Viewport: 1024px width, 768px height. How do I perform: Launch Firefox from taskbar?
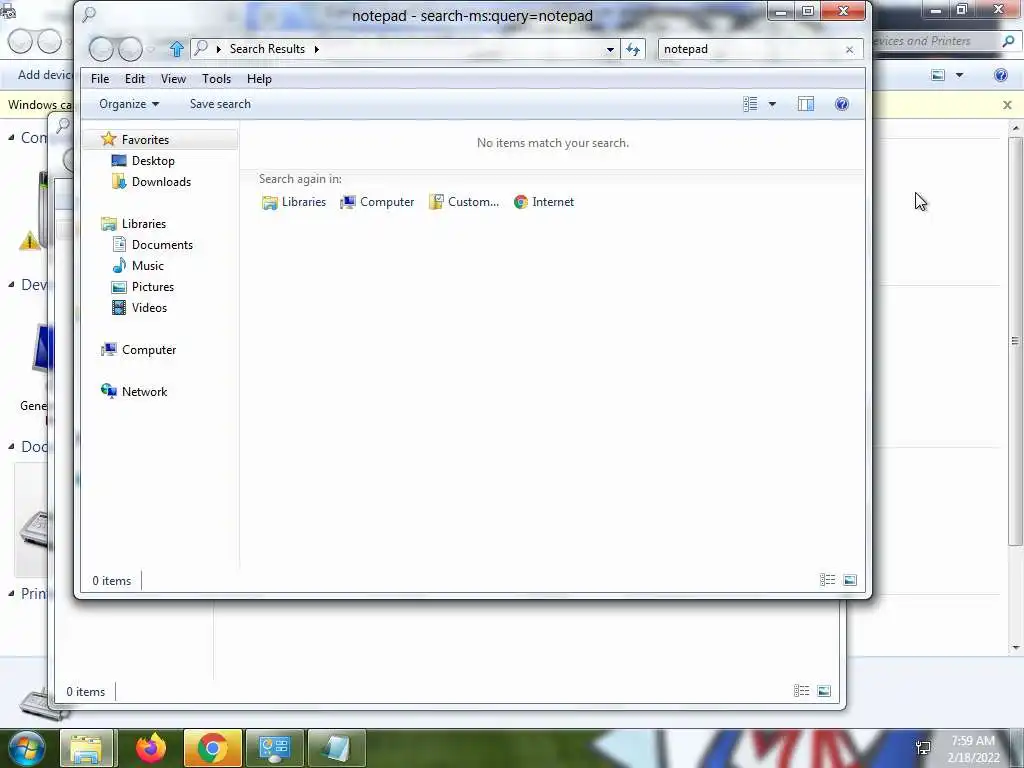pyautogui.click(x=151, y=748)
